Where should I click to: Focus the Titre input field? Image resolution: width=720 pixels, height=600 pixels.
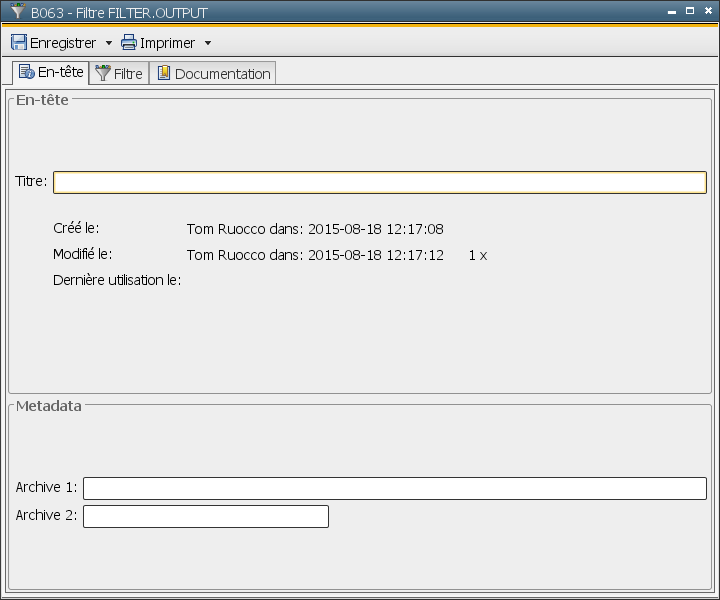coord(380,182)
